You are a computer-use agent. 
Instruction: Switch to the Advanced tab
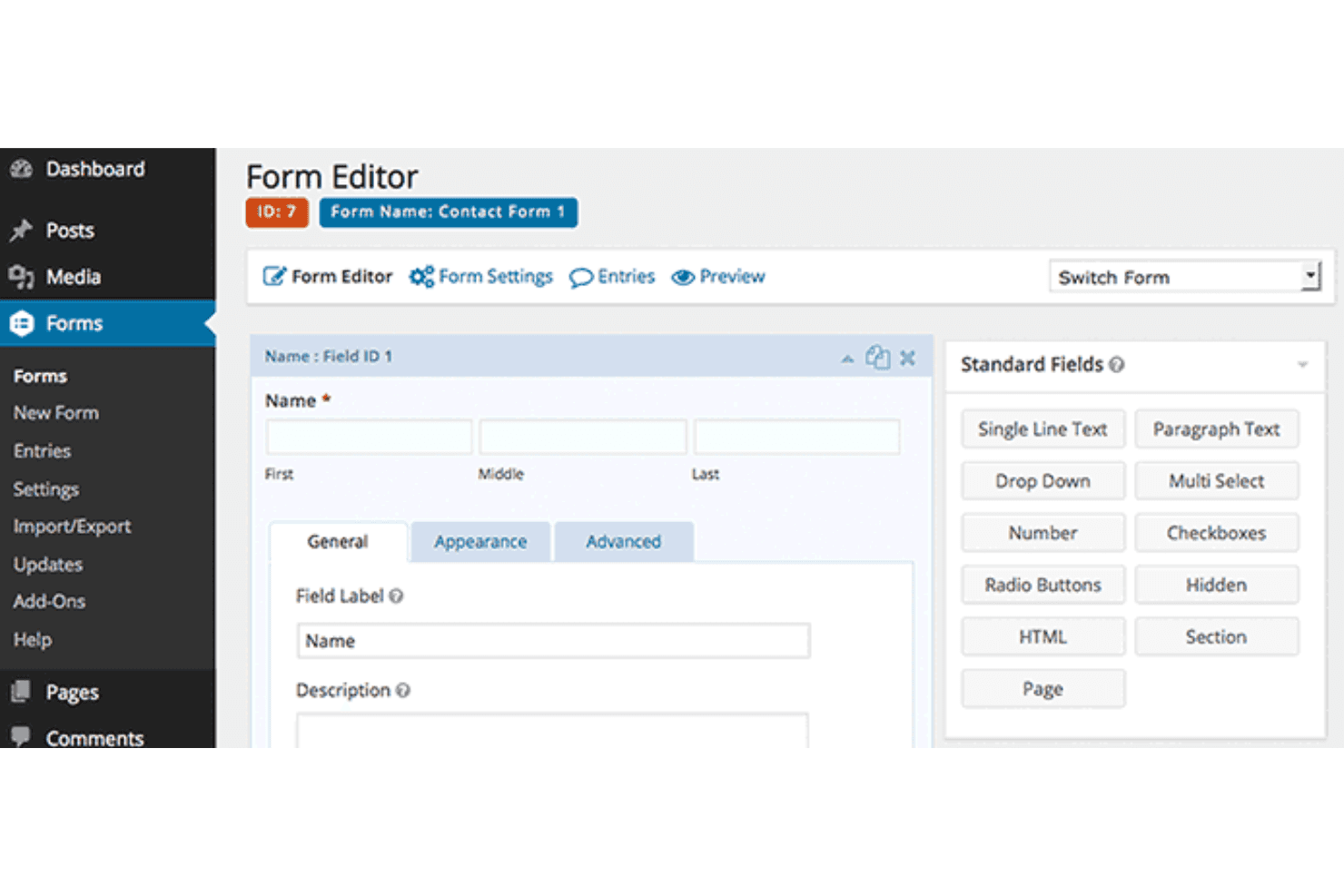point(624,542)
